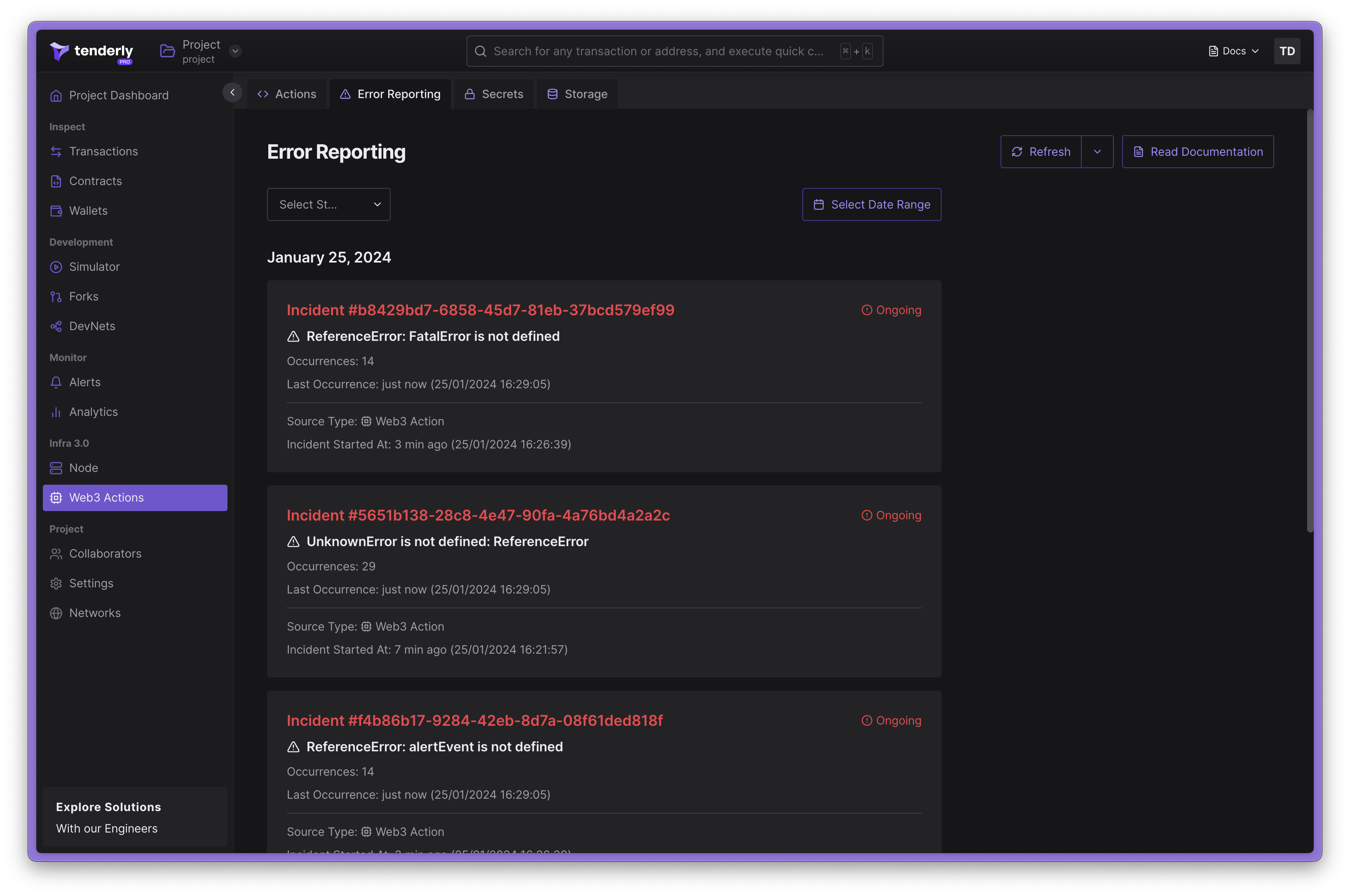The width and height of the screenshot is (1350, 896).
Task: Open the TD user avatar menu
Action: [1287, 51]
